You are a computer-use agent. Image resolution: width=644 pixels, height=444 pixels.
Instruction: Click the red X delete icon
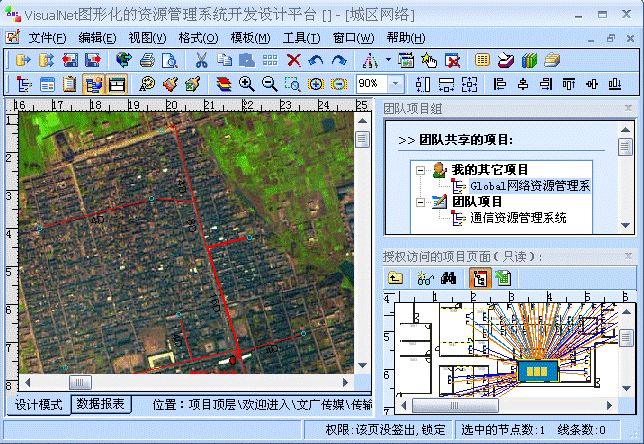point(293,61)
